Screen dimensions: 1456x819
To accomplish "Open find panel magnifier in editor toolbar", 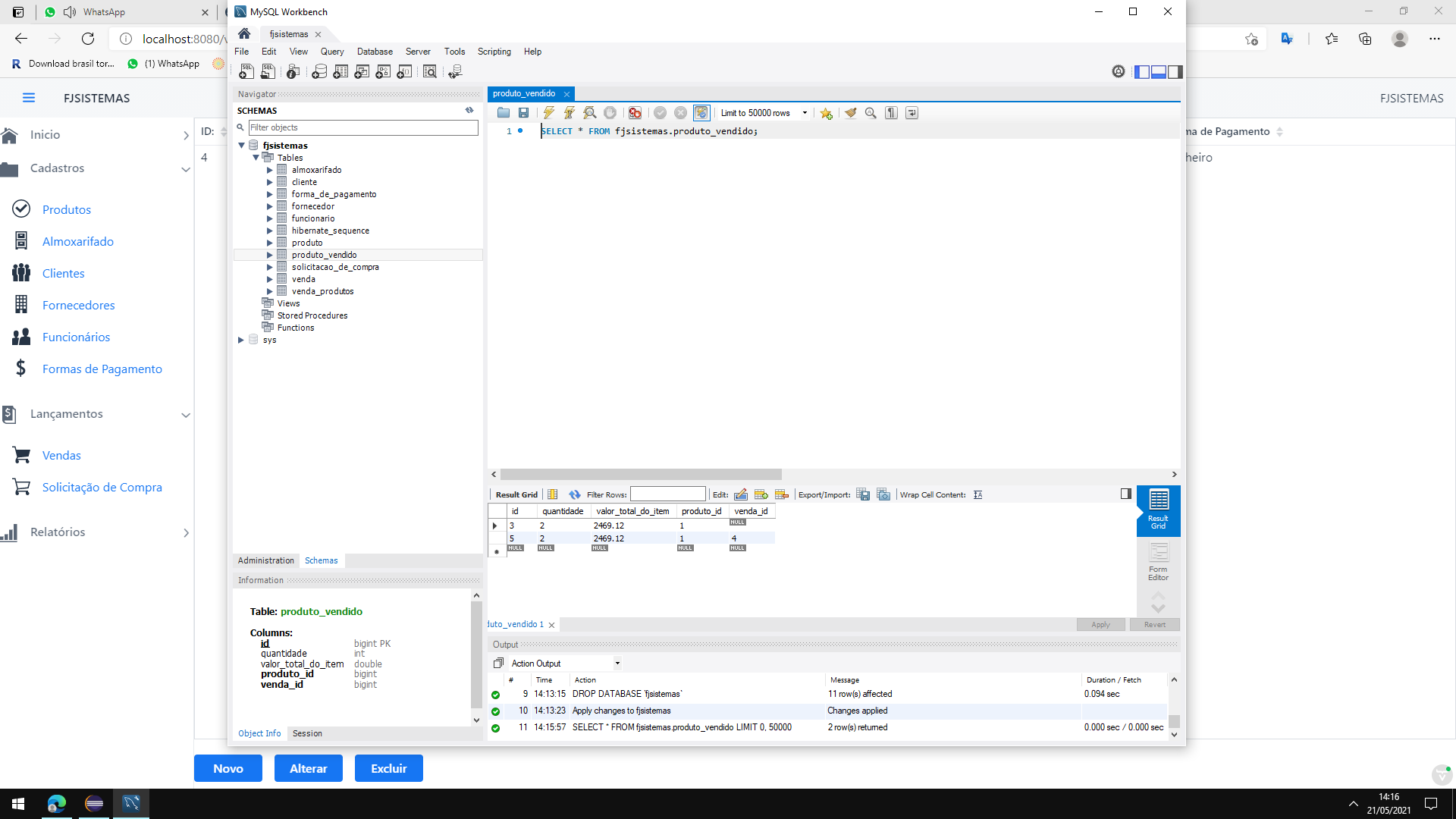I will pos(871,113).
